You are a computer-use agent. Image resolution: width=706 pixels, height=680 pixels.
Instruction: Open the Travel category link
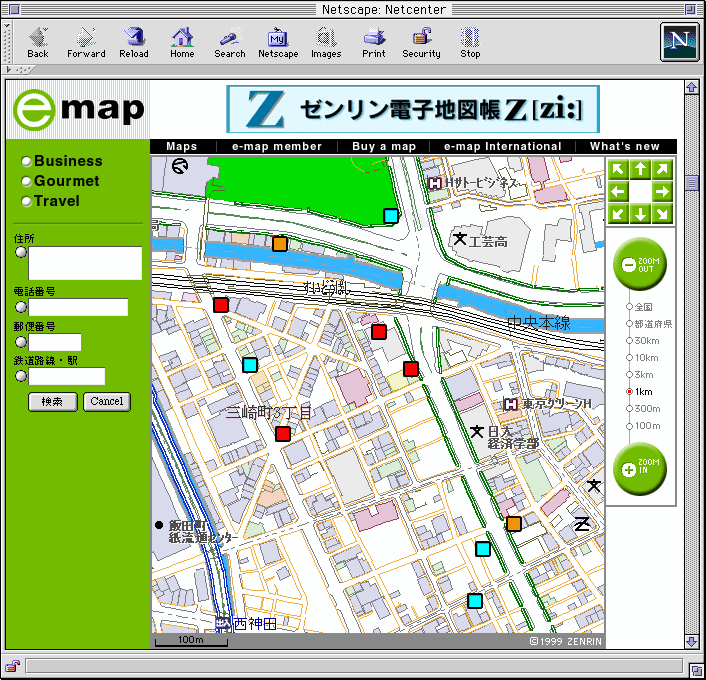(x=57, y=201)
